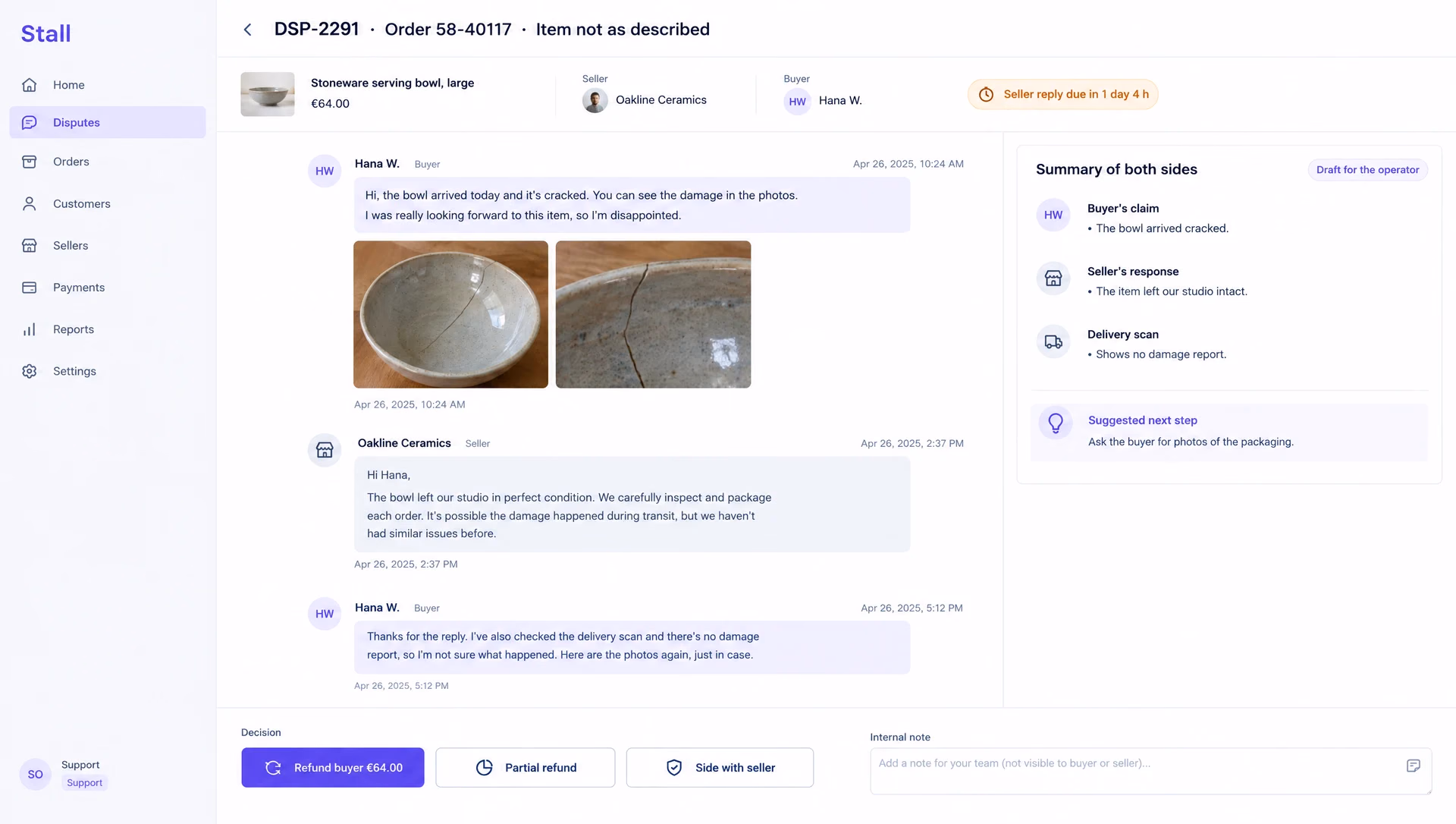Click the shop icon beside Seller's response
1456x824 pixels.
click(x=1053, y=278)
